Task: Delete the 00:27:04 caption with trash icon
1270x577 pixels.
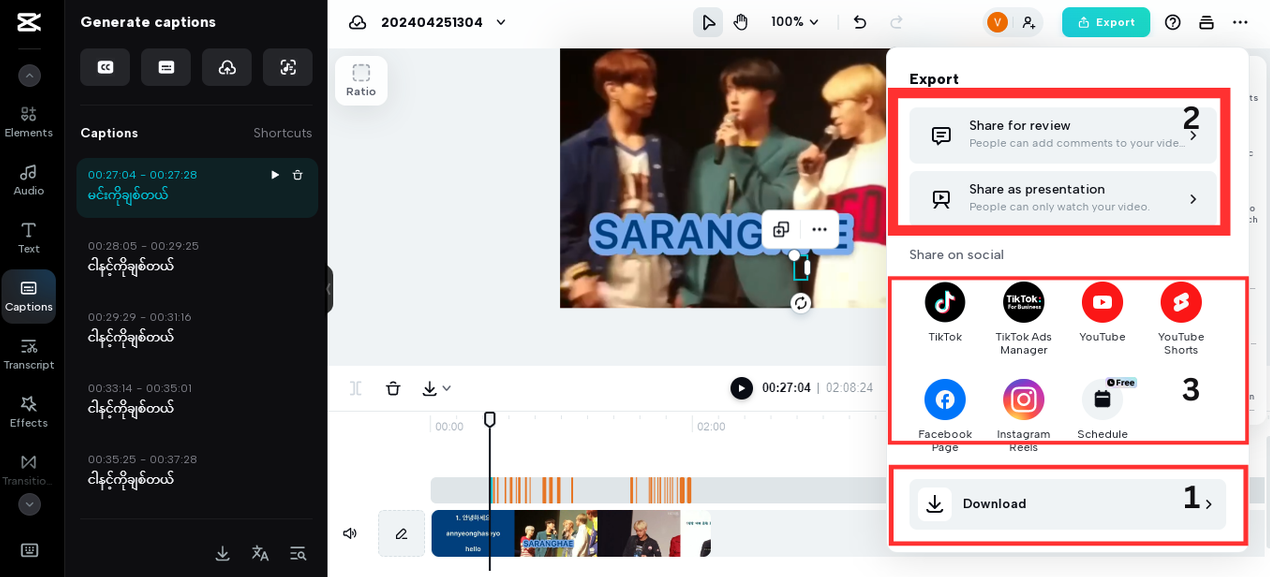Action: click(x=297, y=175)
